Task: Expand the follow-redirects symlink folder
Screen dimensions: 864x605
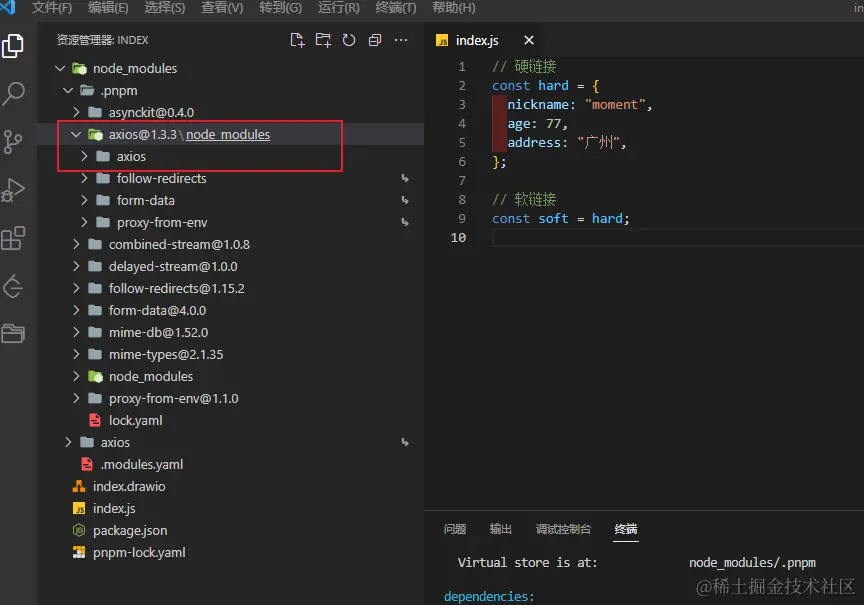Action: pos(84,179)
